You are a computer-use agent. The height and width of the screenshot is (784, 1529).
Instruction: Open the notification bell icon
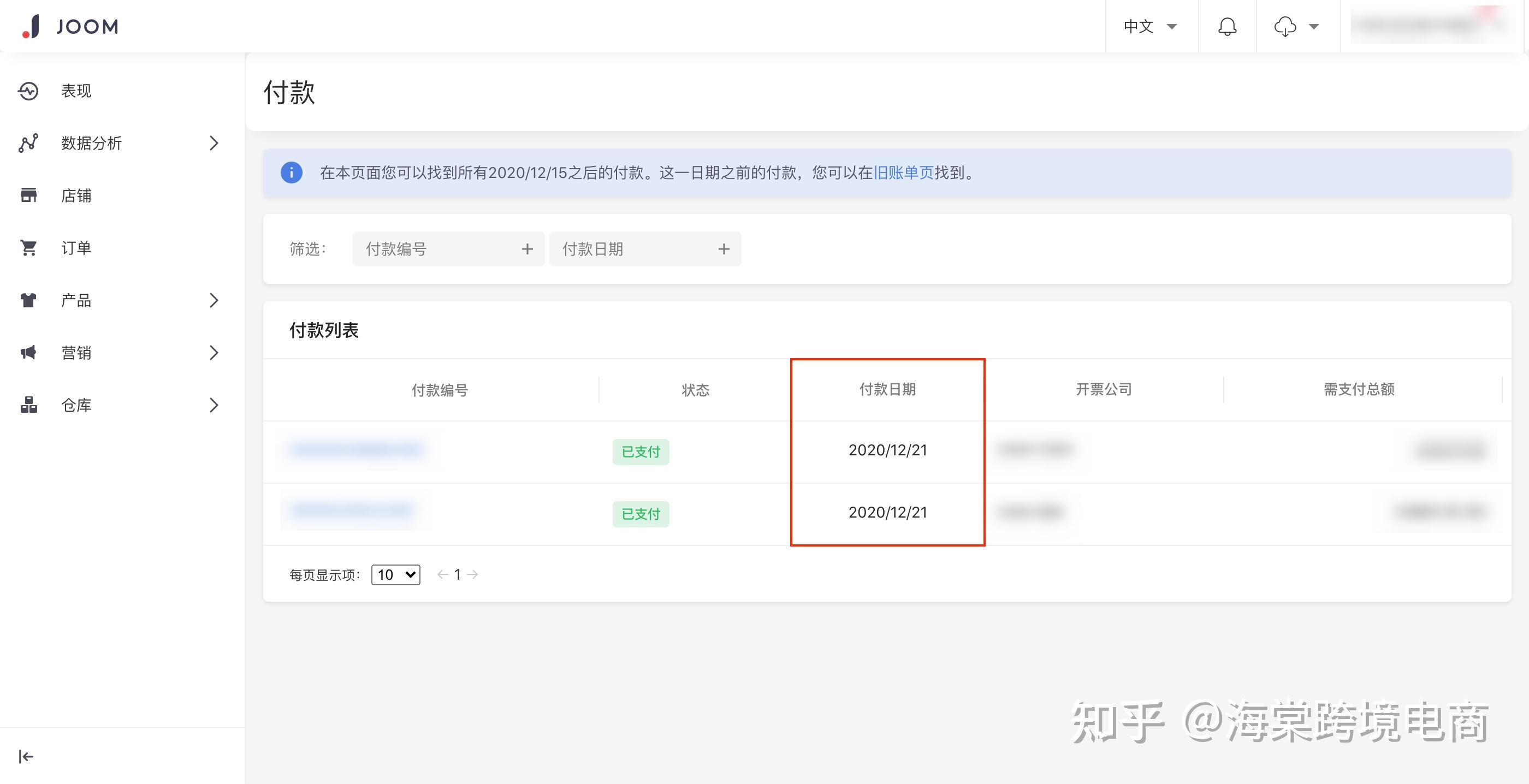pyautogui.click(x=1228, y=26)
